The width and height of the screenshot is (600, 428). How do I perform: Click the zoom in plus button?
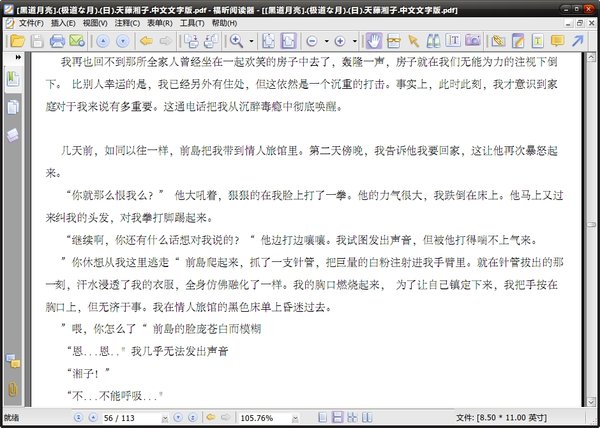[x=340, y=41]
